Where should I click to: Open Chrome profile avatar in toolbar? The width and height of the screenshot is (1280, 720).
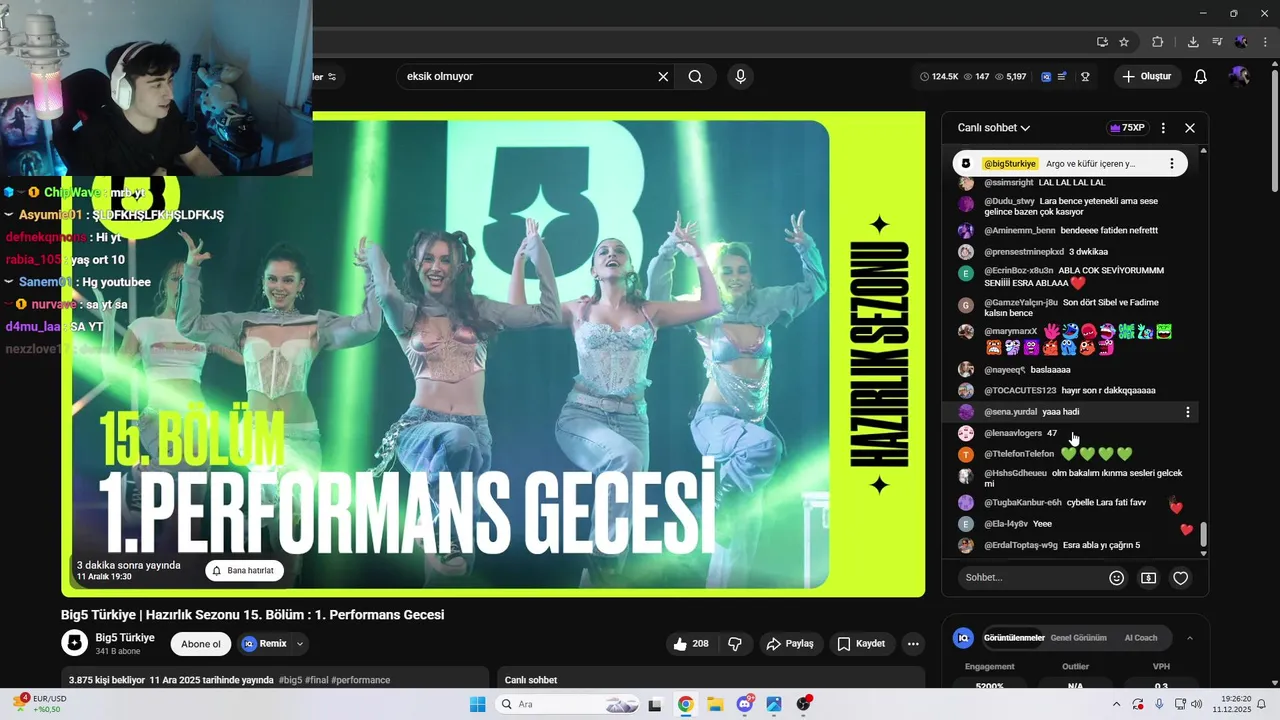coord(1241,42)
